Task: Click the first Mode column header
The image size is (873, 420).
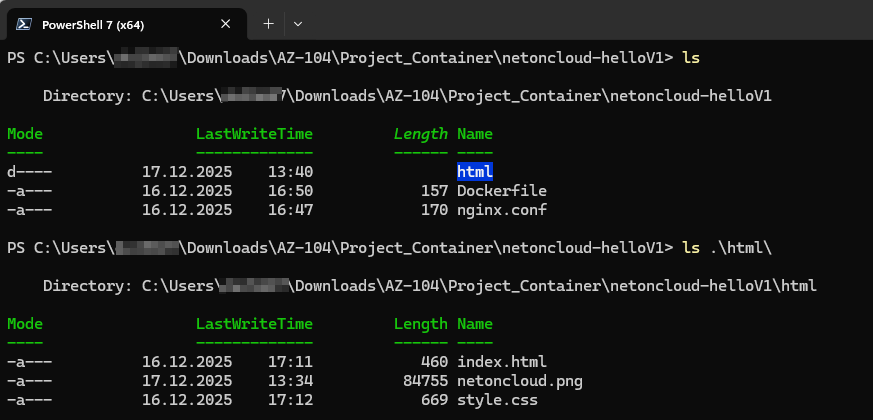Action: (x=25, y=133)
